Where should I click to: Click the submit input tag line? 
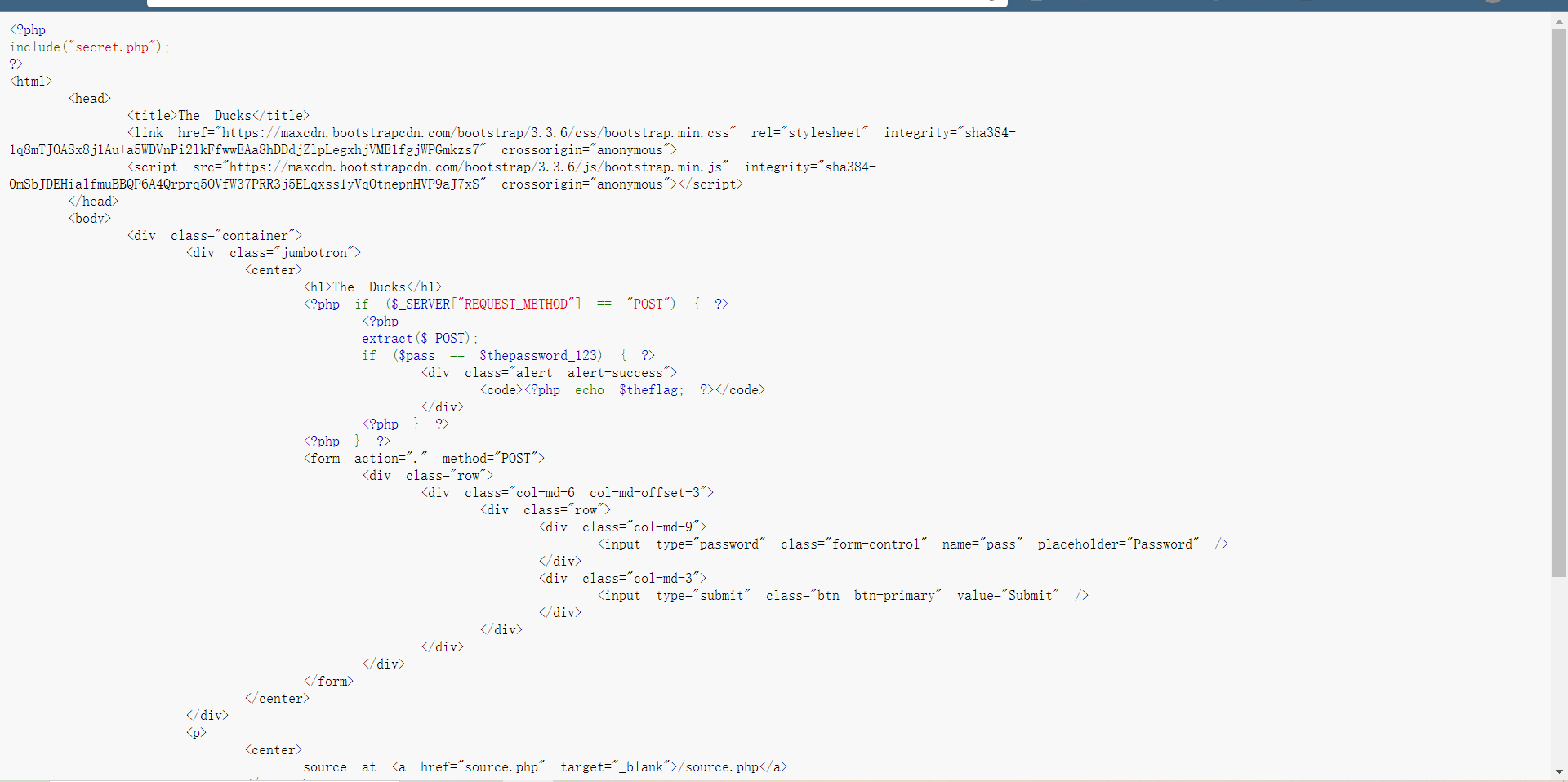tap(843, 595)
